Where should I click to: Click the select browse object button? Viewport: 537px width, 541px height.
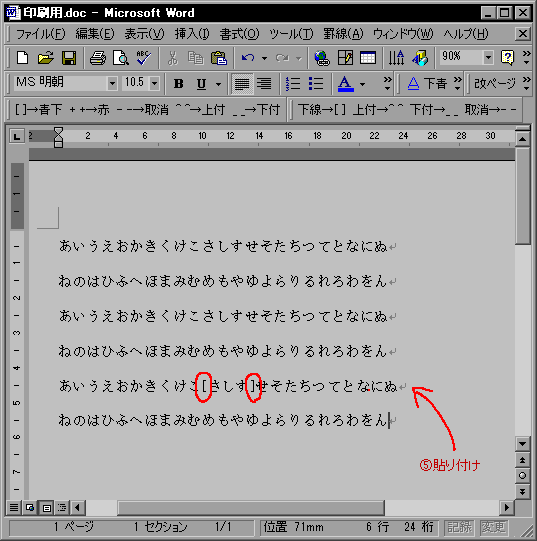click(523, 476)
